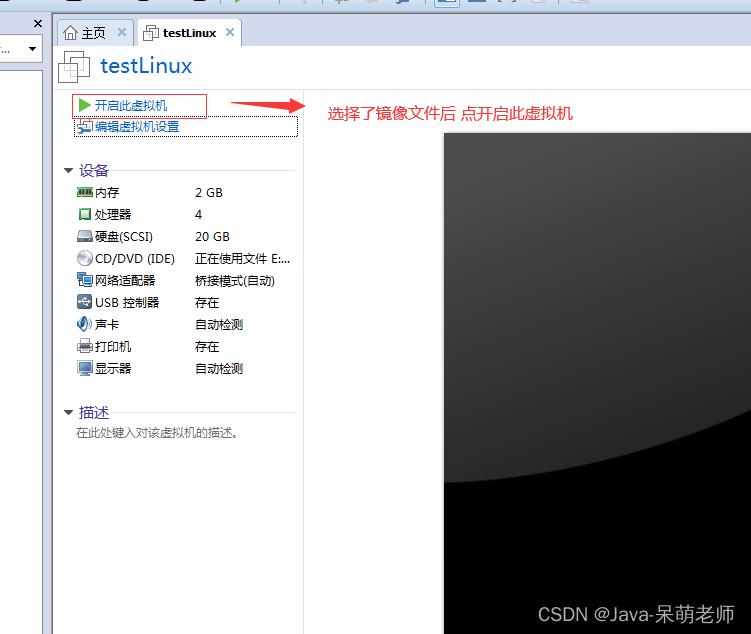Select the 显示器 device label

click(113, 369)
